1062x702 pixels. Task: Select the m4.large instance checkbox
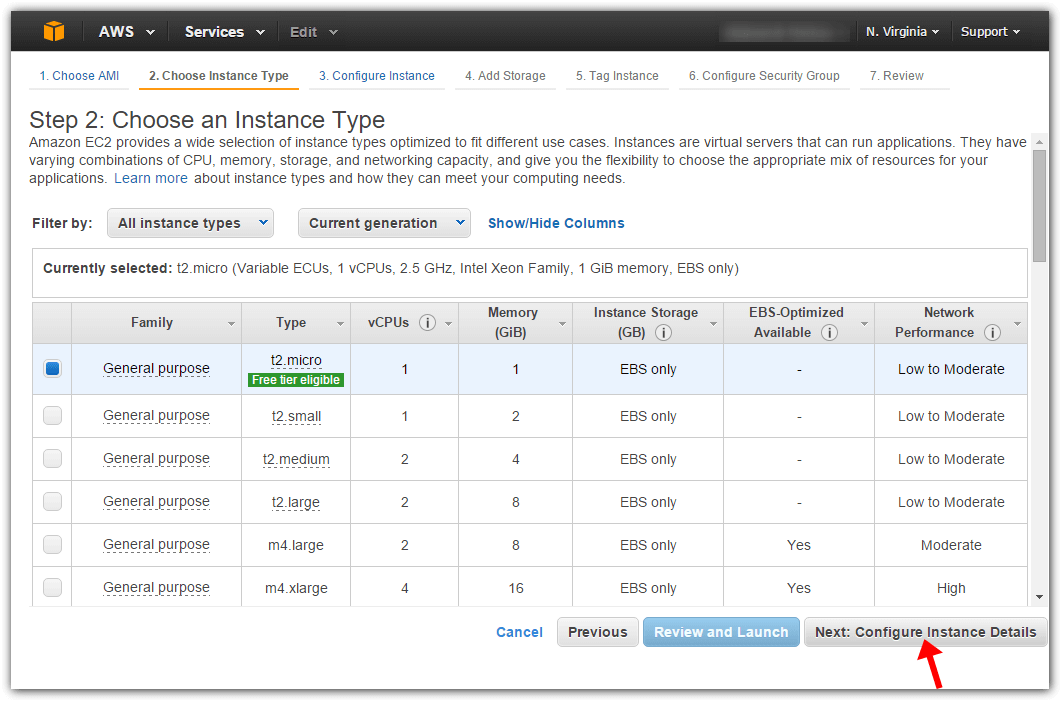52,545
